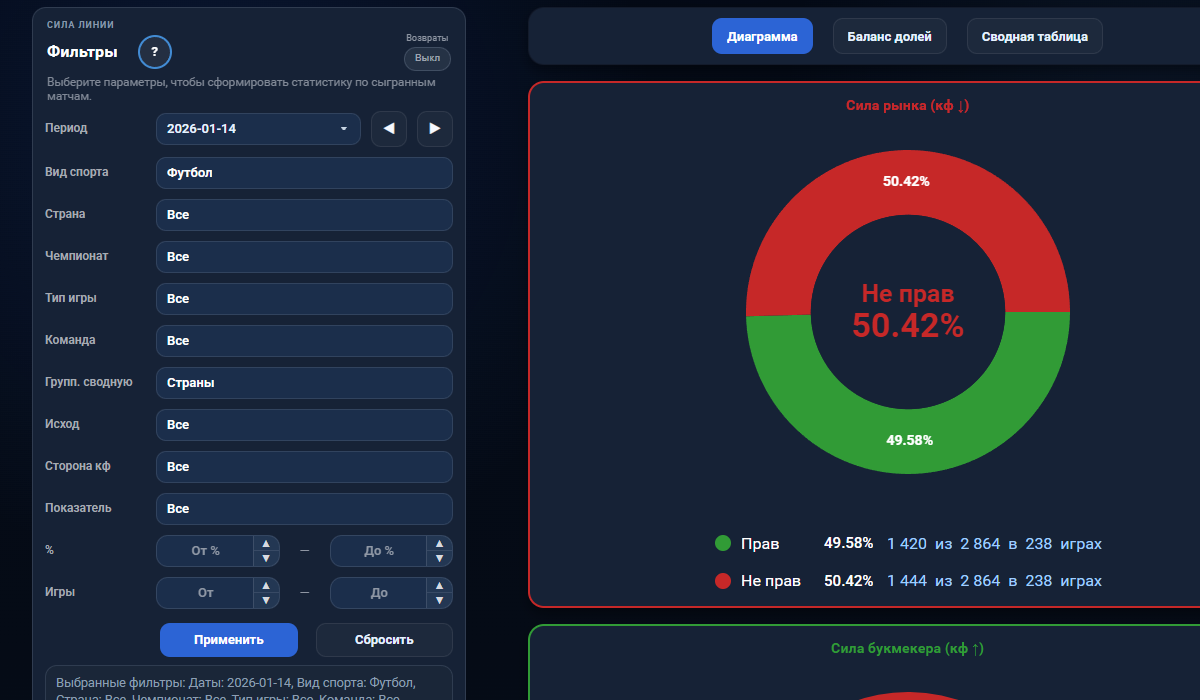Open the Вид спорта selector showing Футбол
Viewport: 1200px width, 700px height.
click(x=304, y=173)
